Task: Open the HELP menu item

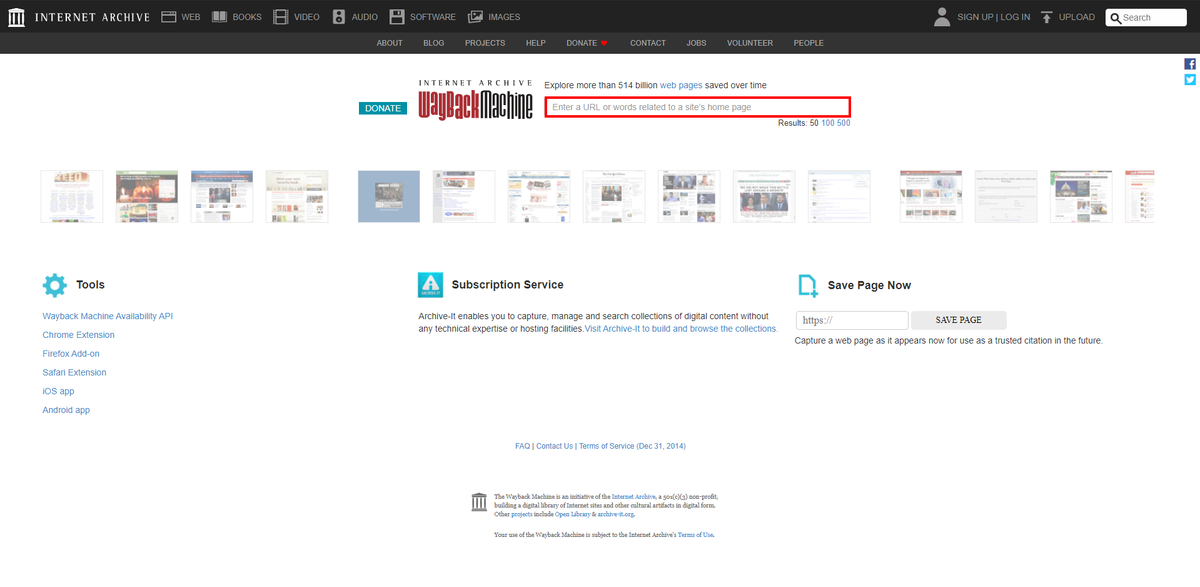Action: point(536,43)
